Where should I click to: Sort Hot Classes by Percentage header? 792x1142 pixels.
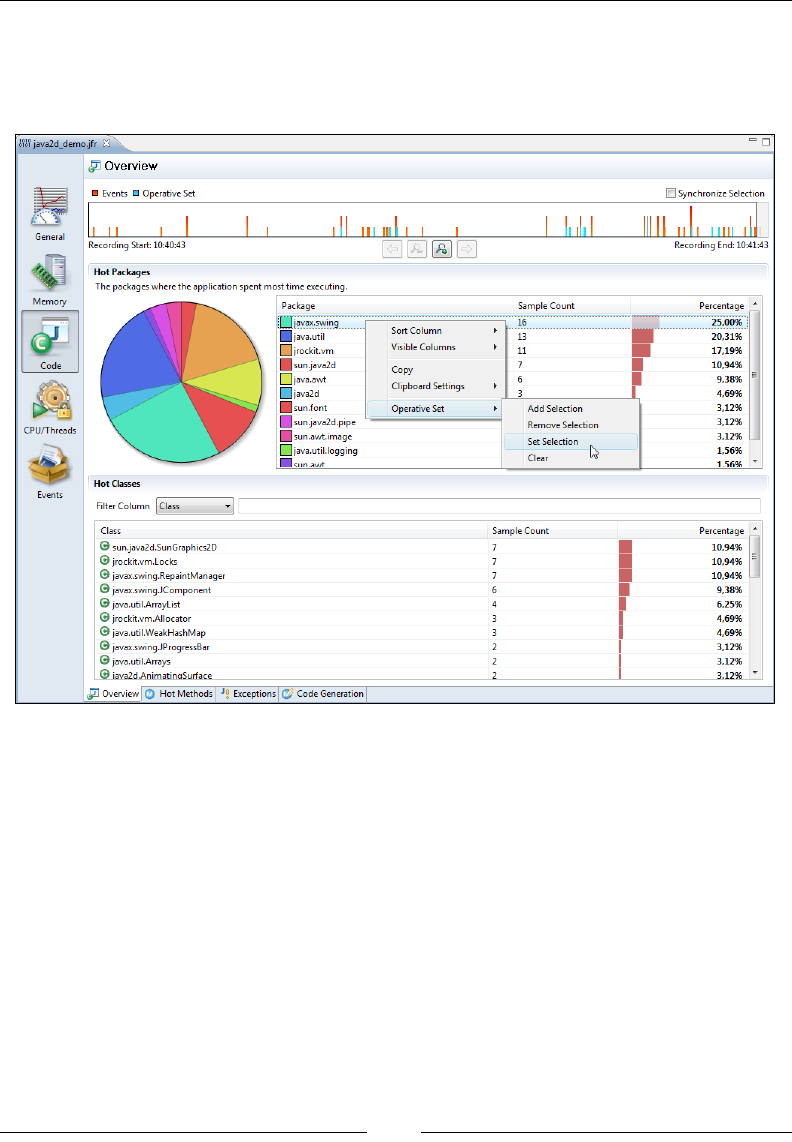point(683,530)
